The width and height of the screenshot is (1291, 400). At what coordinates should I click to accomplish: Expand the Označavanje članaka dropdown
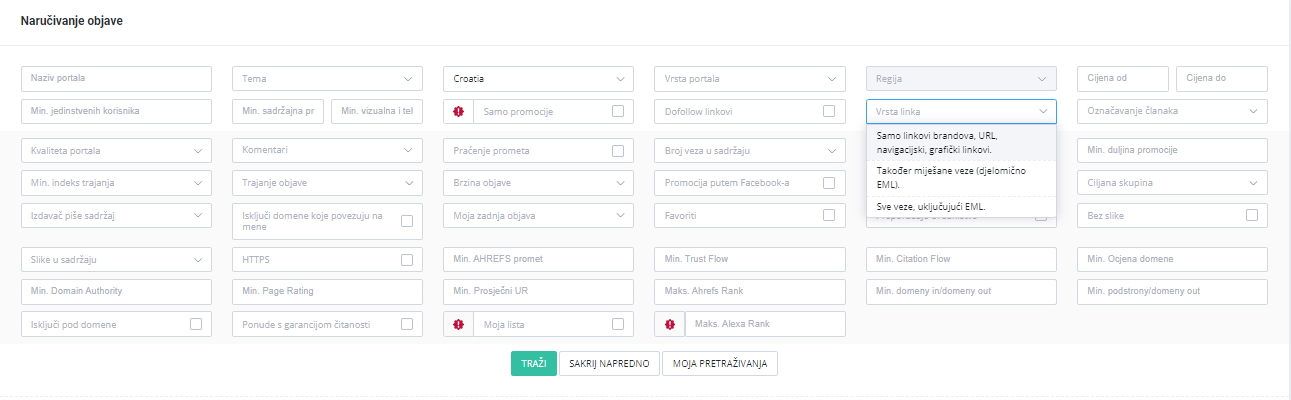(x=1172, y=111)
